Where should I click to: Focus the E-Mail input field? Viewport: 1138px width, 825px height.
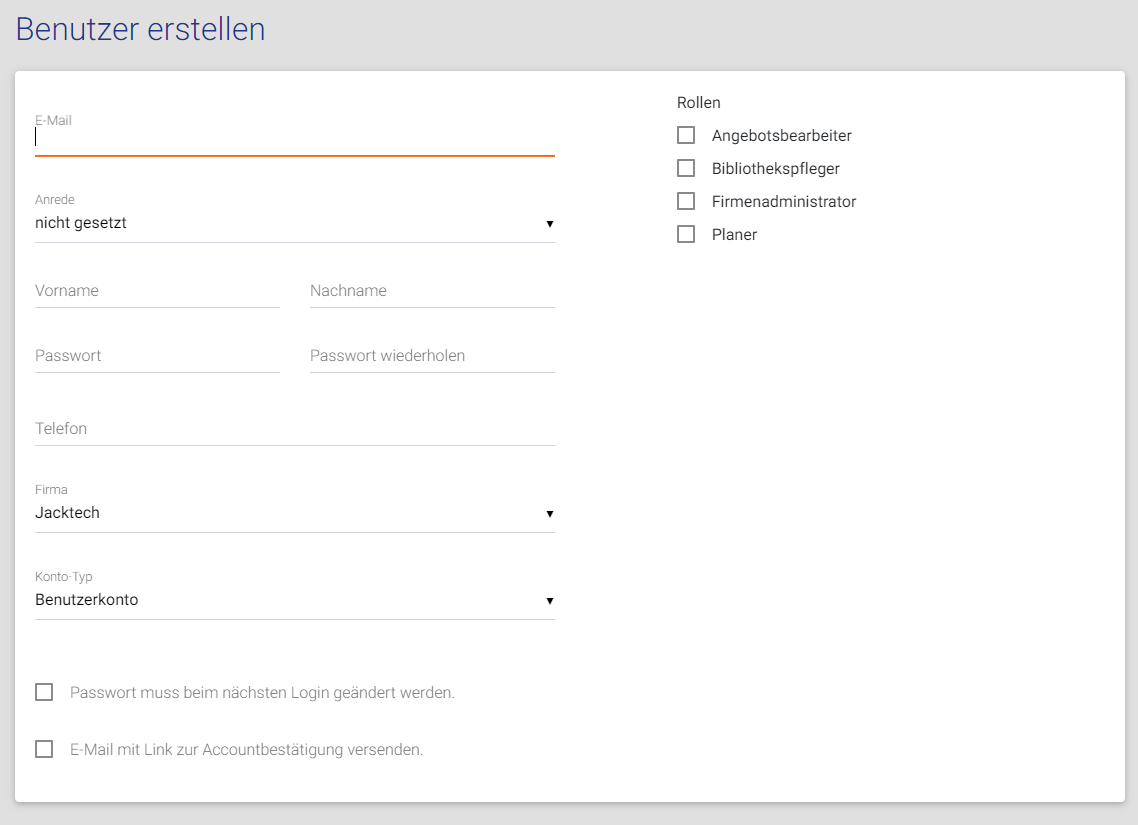tap(294, 138)
